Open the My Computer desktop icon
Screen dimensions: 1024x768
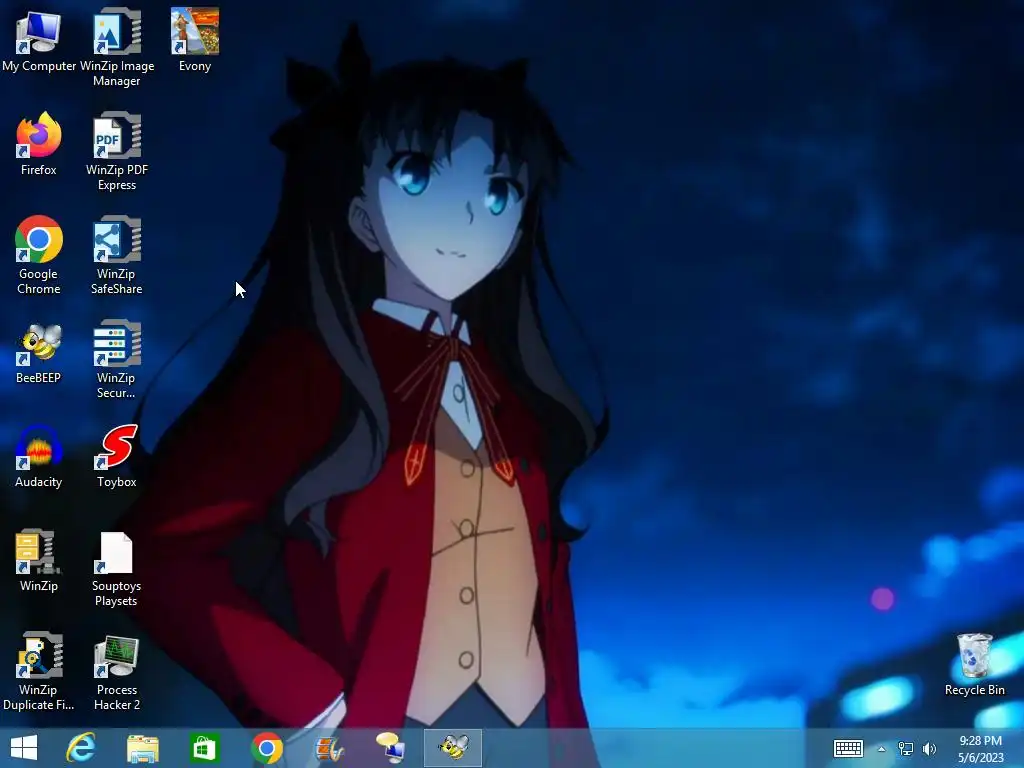pos(39,40)
